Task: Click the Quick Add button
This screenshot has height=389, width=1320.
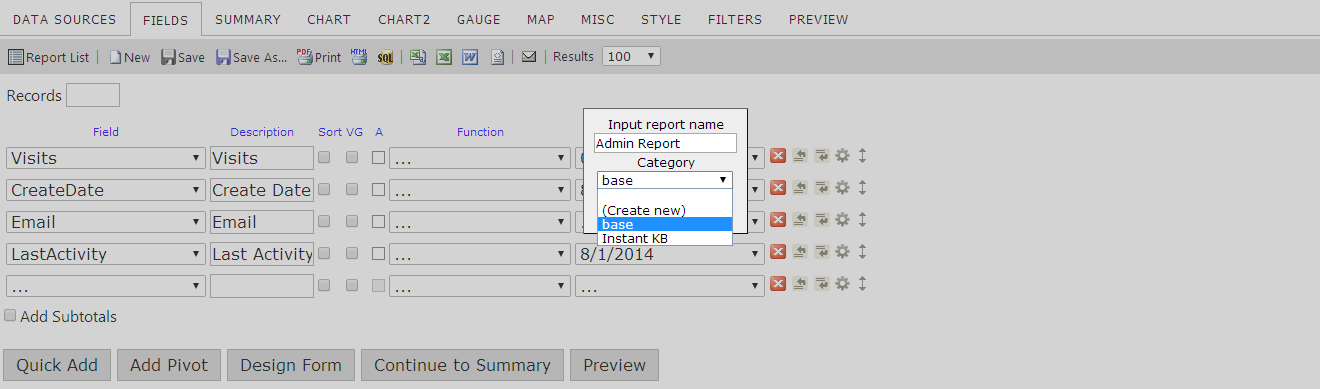Action: tap(57, 365)
